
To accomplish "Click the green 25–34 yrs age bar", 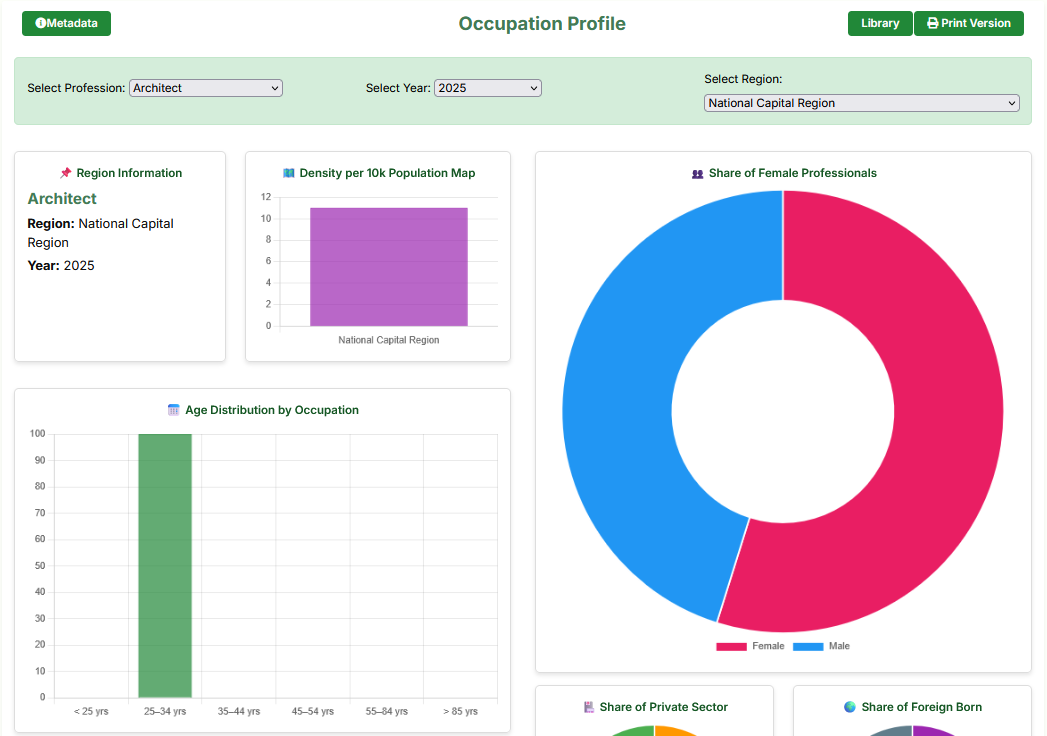I will 165,566.
